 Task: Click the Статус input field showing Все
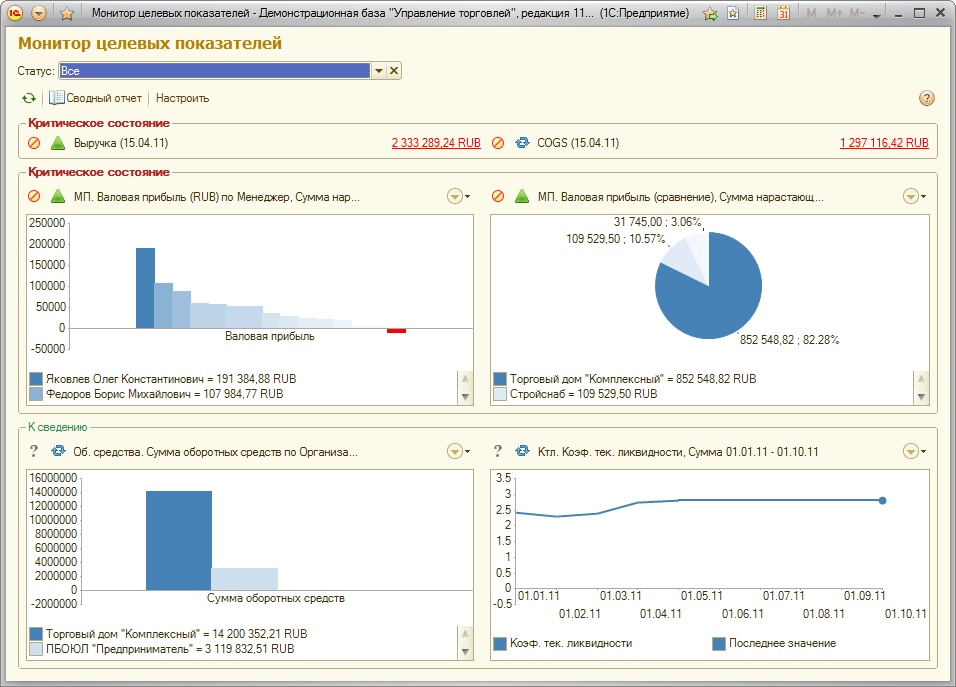point(215,71)
